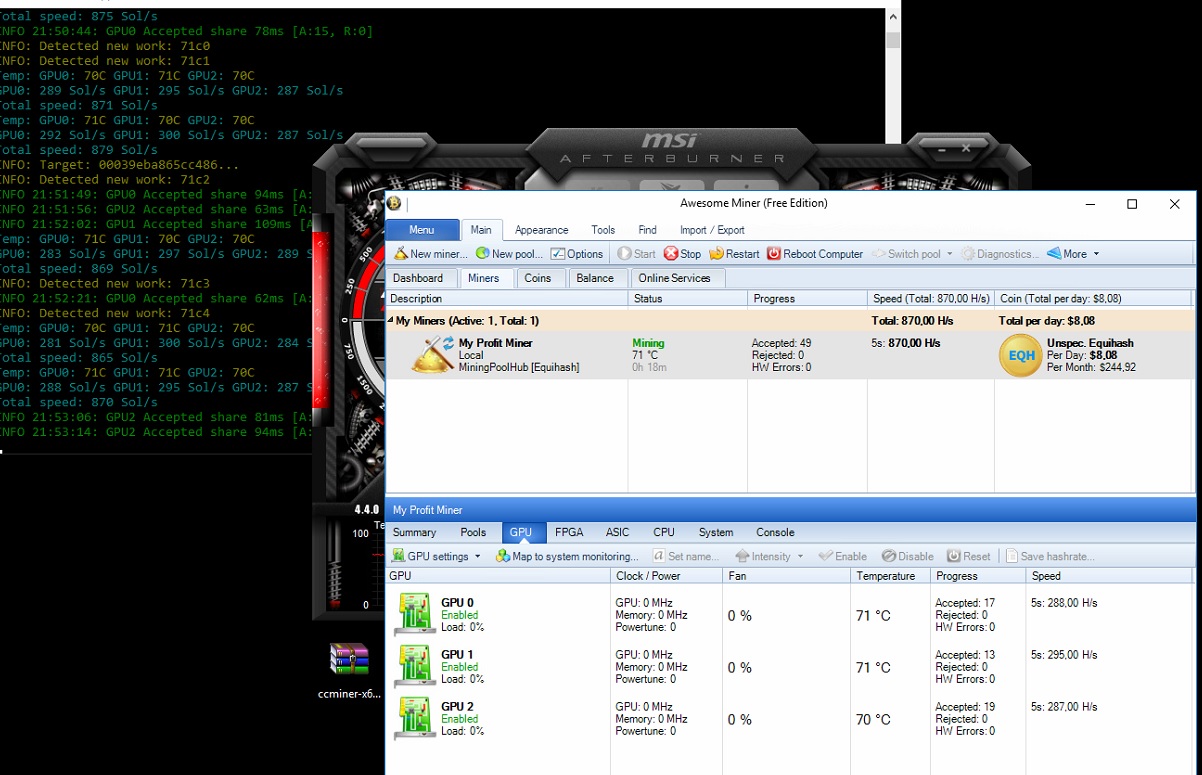Click the EQH coin icon

point(1020,356)
